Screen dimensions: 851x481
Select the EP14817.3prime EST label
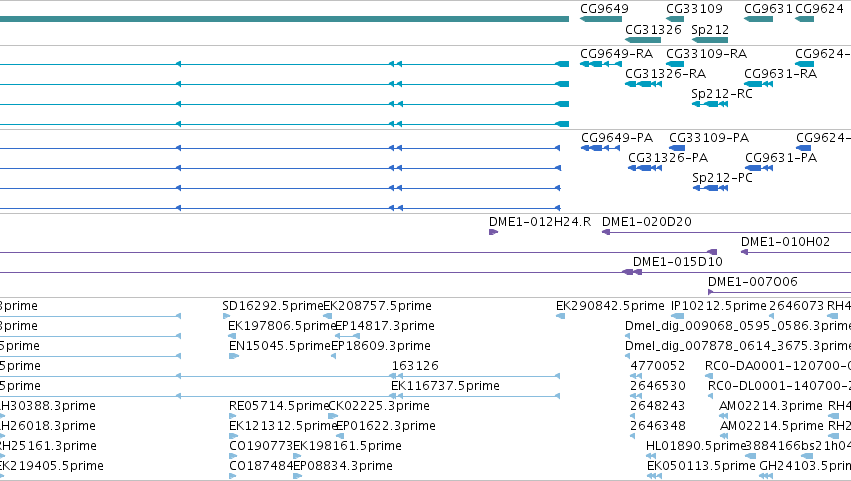[385, 326]
